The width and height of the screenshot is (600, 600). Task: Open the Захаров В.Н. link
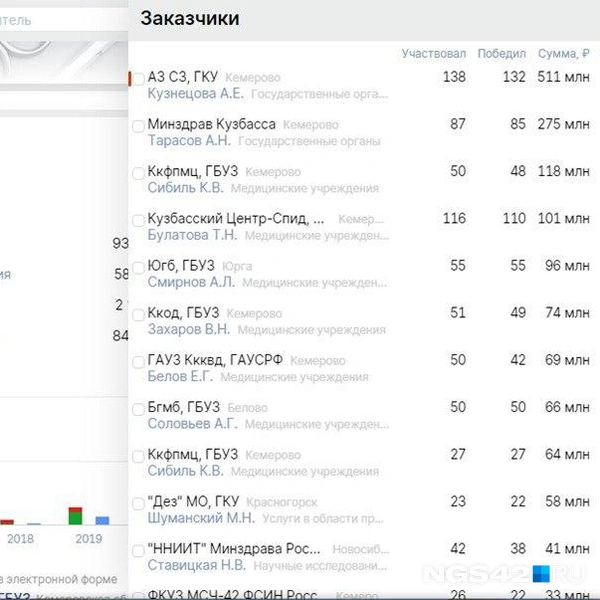(x=189, y=329)
